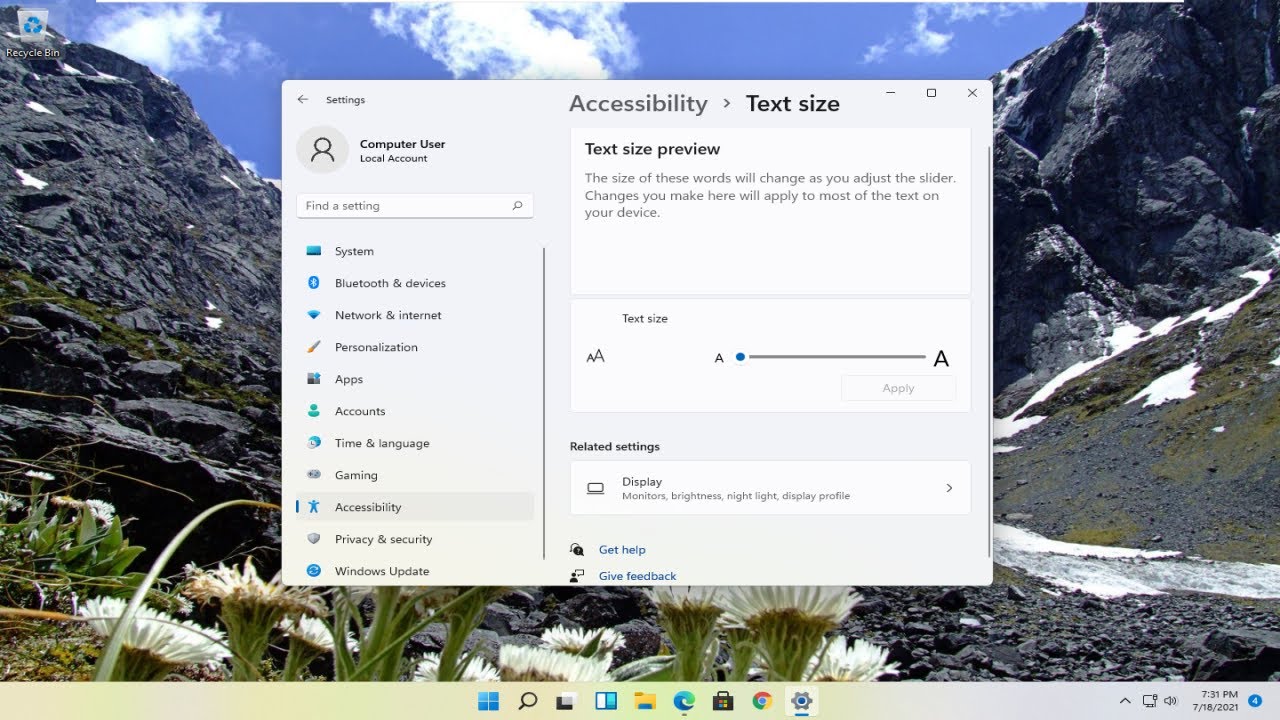Click the Text size slider track
This screenshot has height=720, width=1280.
[x=836, y=357]
